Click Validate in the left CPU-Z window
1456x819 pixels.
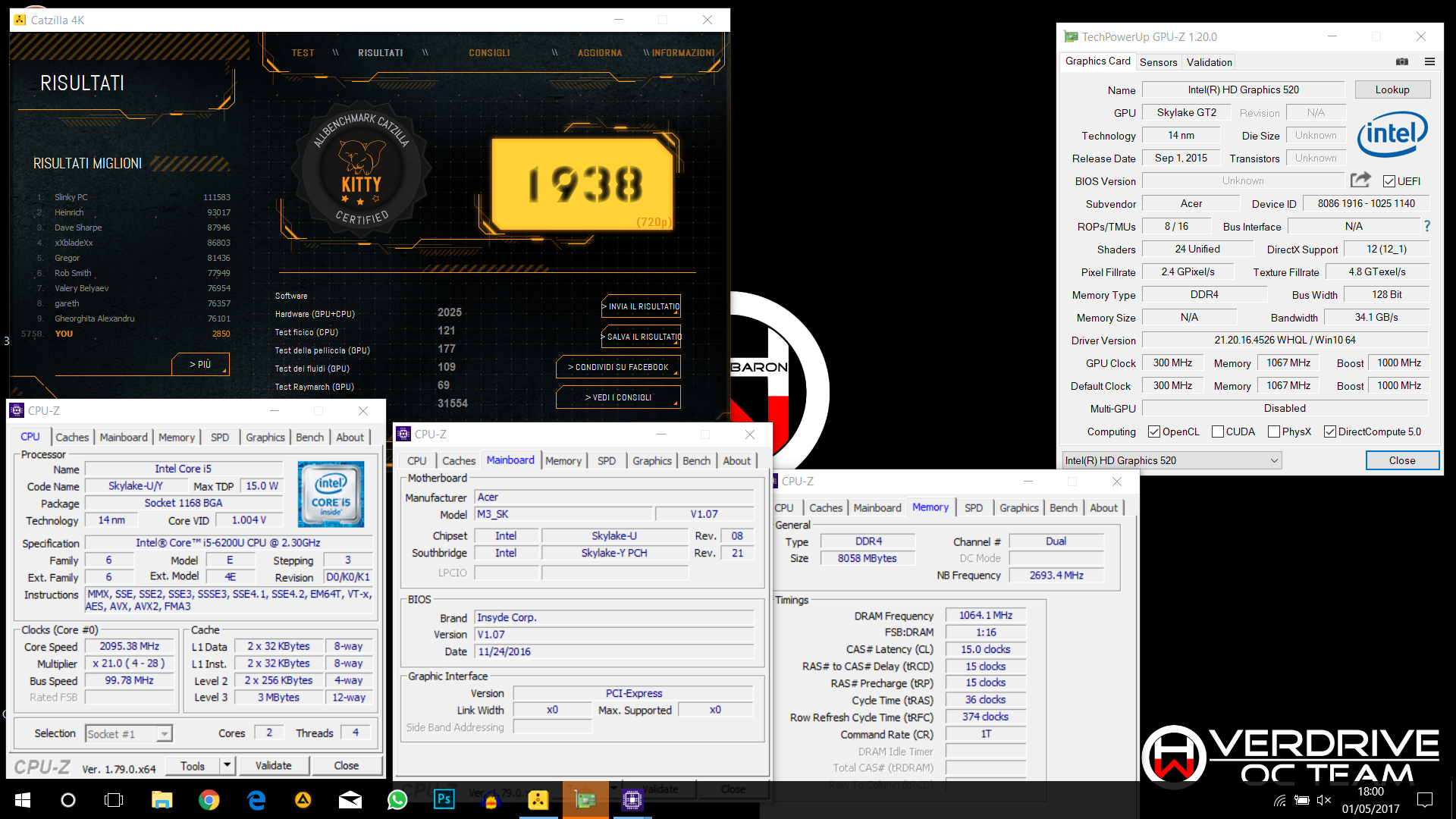tap(273, 766)
